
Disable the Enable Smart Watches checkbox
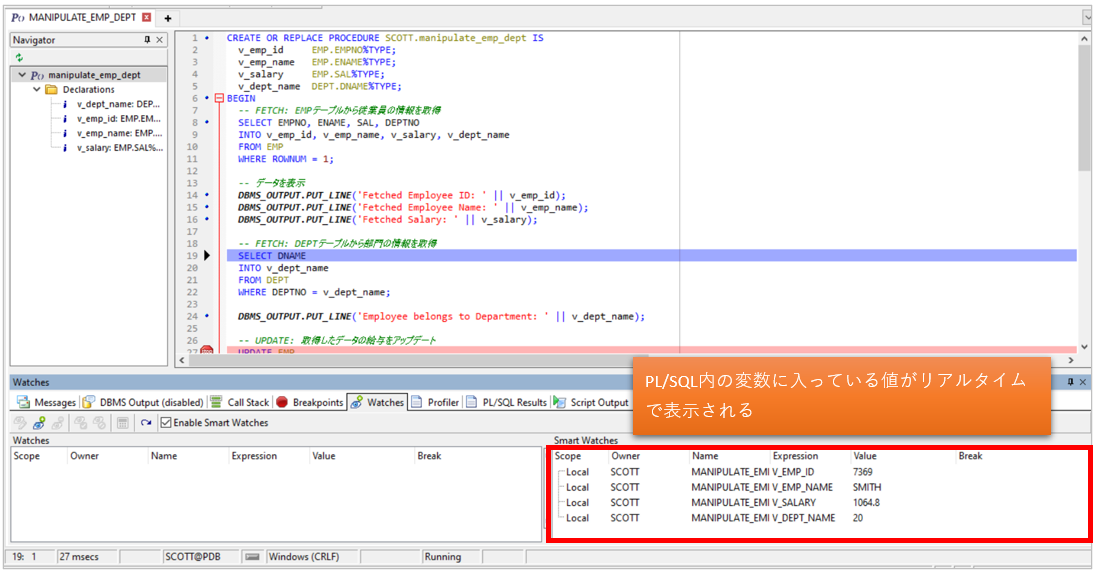pos(166,423)
